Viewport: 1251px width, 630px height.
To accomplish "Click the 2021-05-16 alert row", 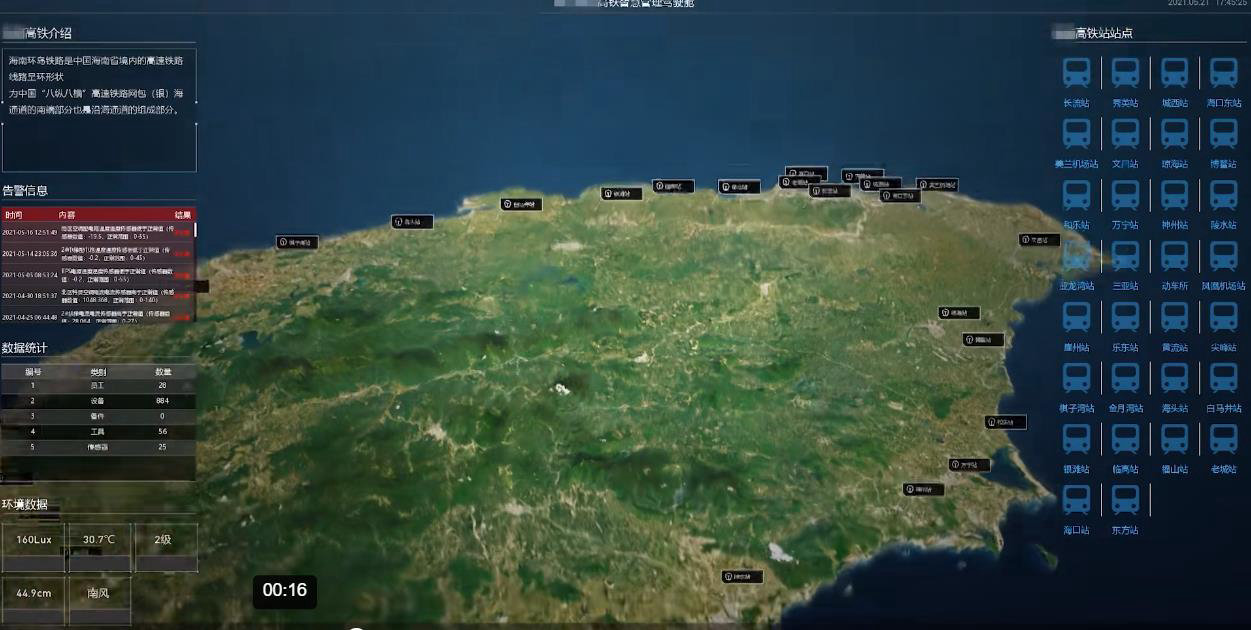I will coord(97,232).
